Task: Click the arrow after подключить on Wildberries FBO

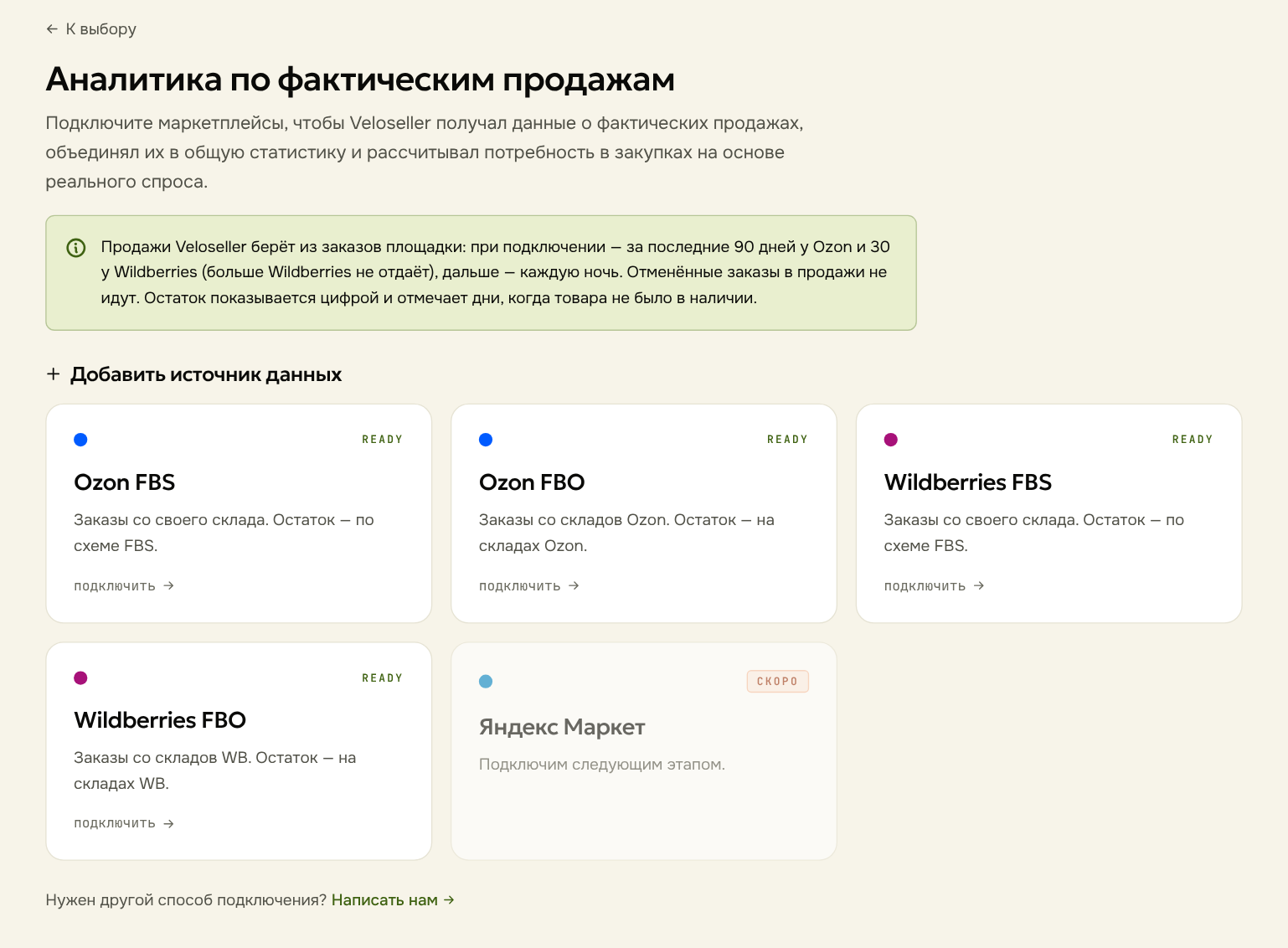Action: click(x=168, y=823)
